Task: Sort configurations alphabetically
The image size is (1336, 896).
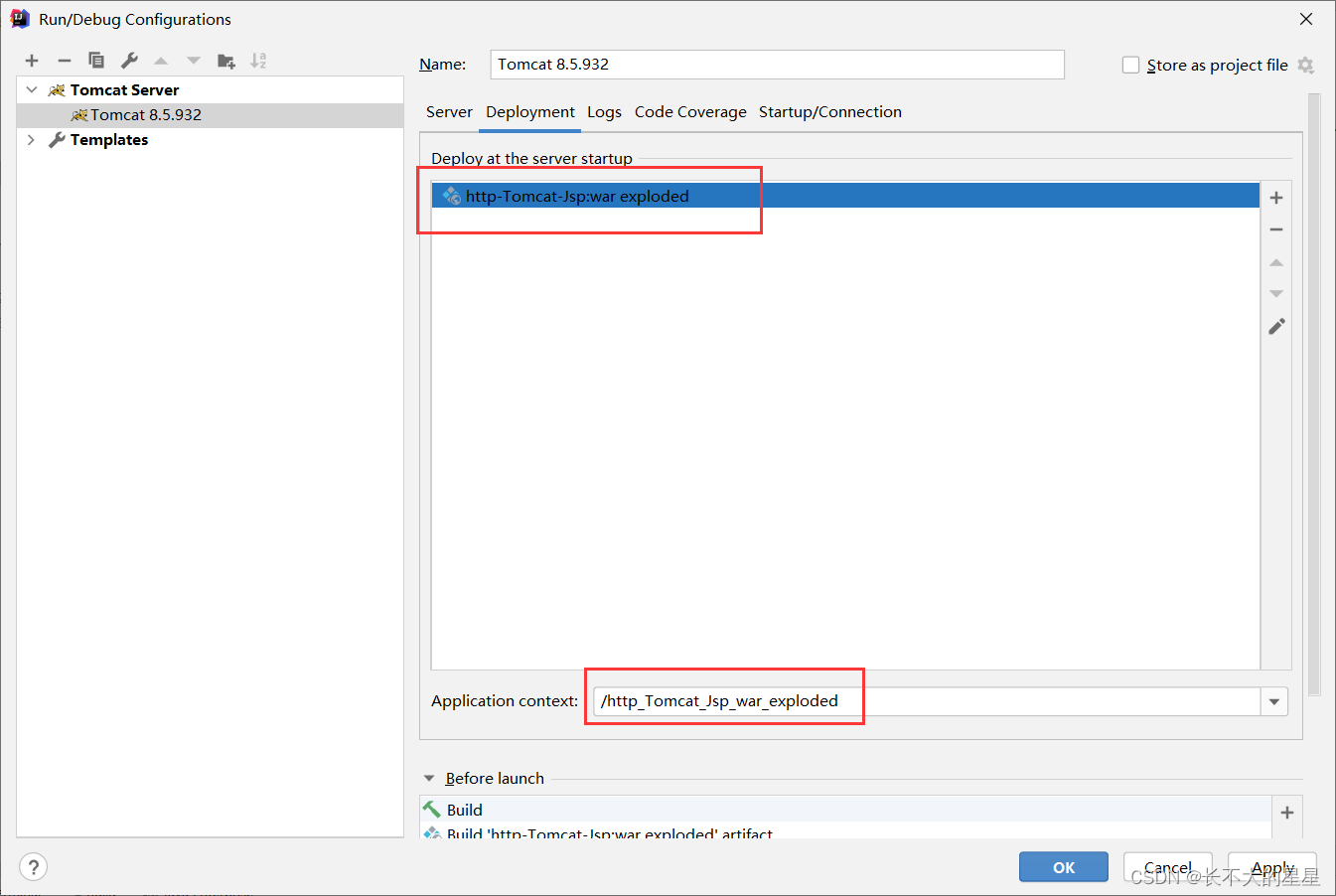Action: [x=258, y=61]
